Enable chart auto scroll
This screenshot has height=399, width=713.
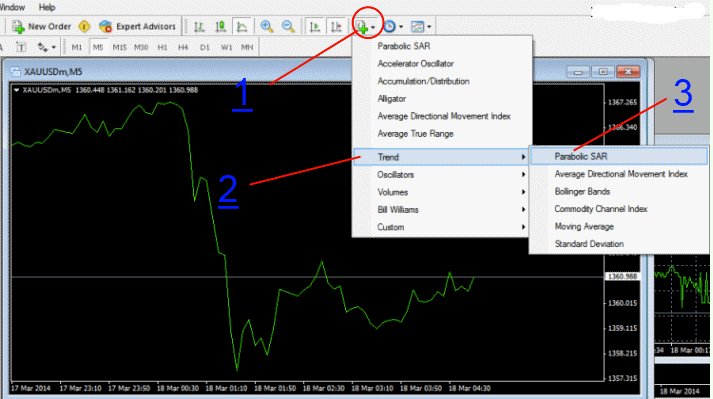tap(314, 26)
